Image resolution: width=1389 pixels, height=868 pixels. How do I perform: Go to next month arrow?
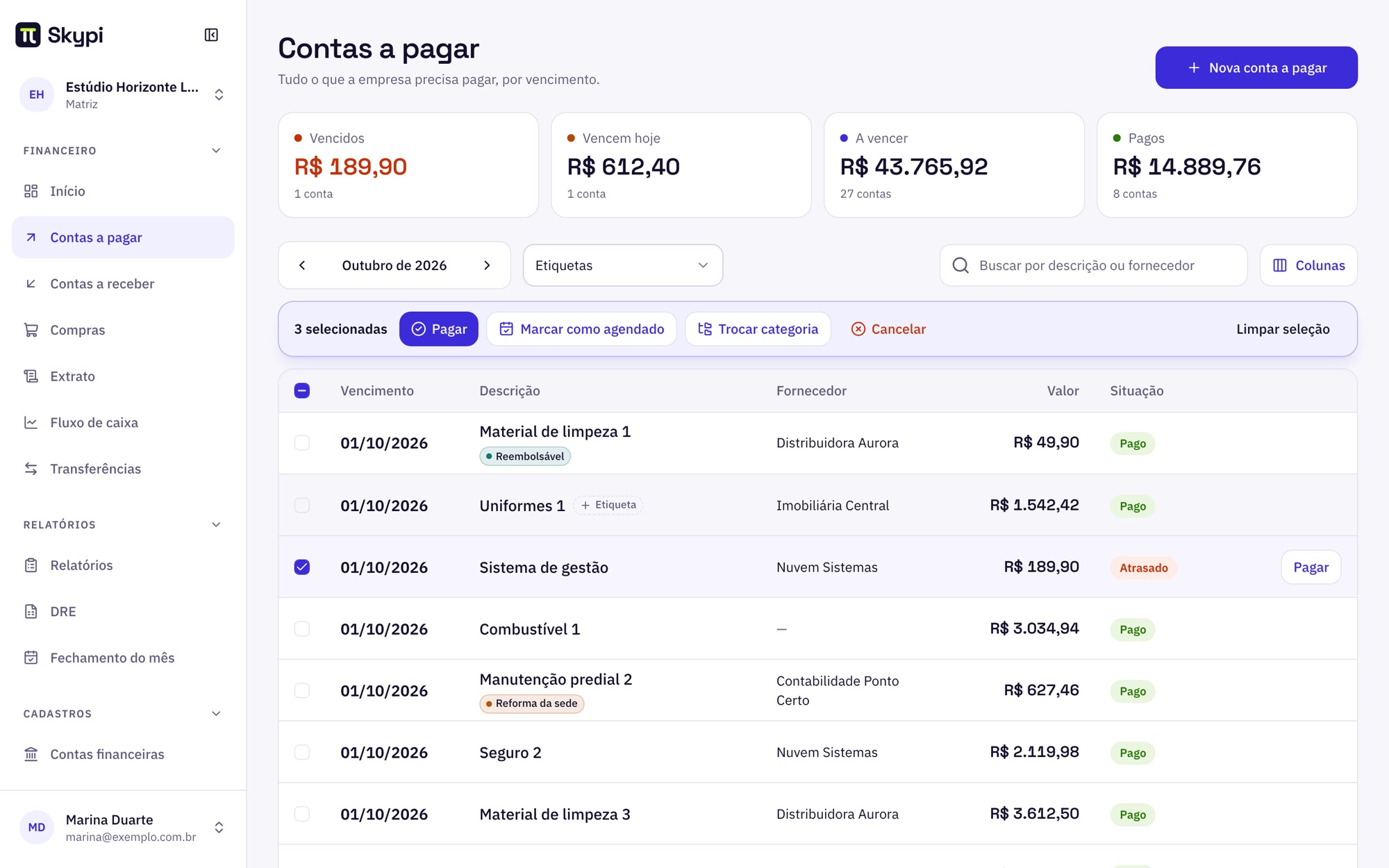[x=487, y=265]
